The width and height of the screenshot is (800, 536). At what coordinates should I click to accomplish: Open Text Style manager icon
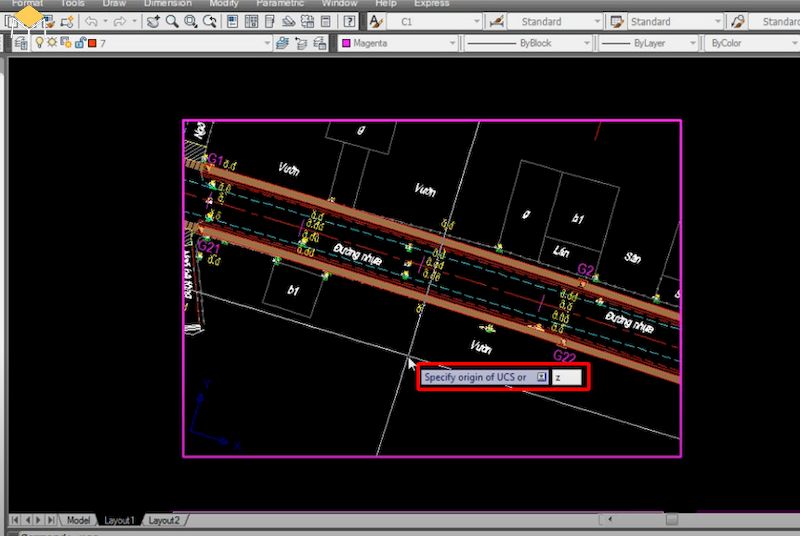376,21
